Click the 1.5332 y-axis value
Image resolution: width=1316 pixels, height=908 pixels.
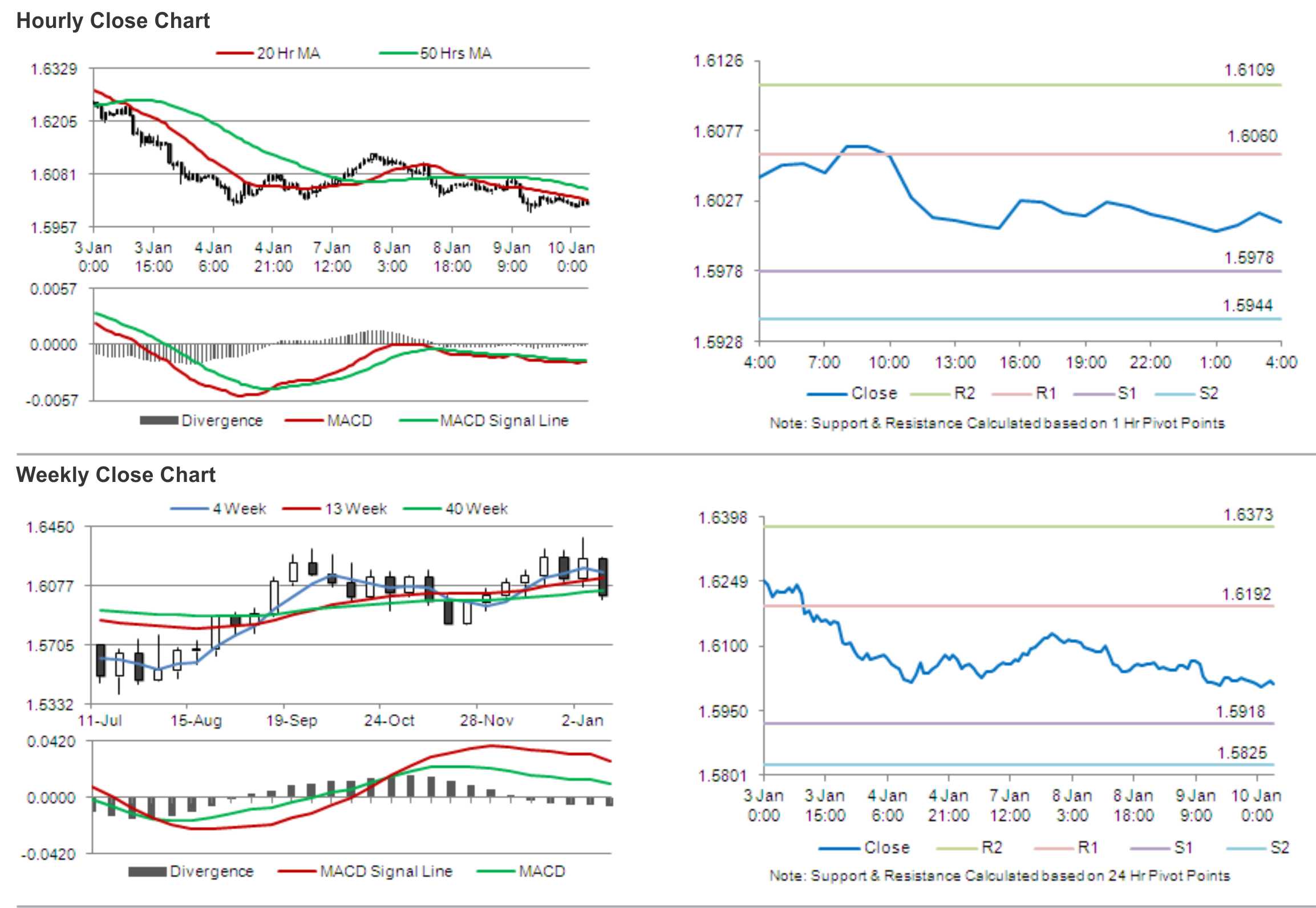(x=50, y=706)
